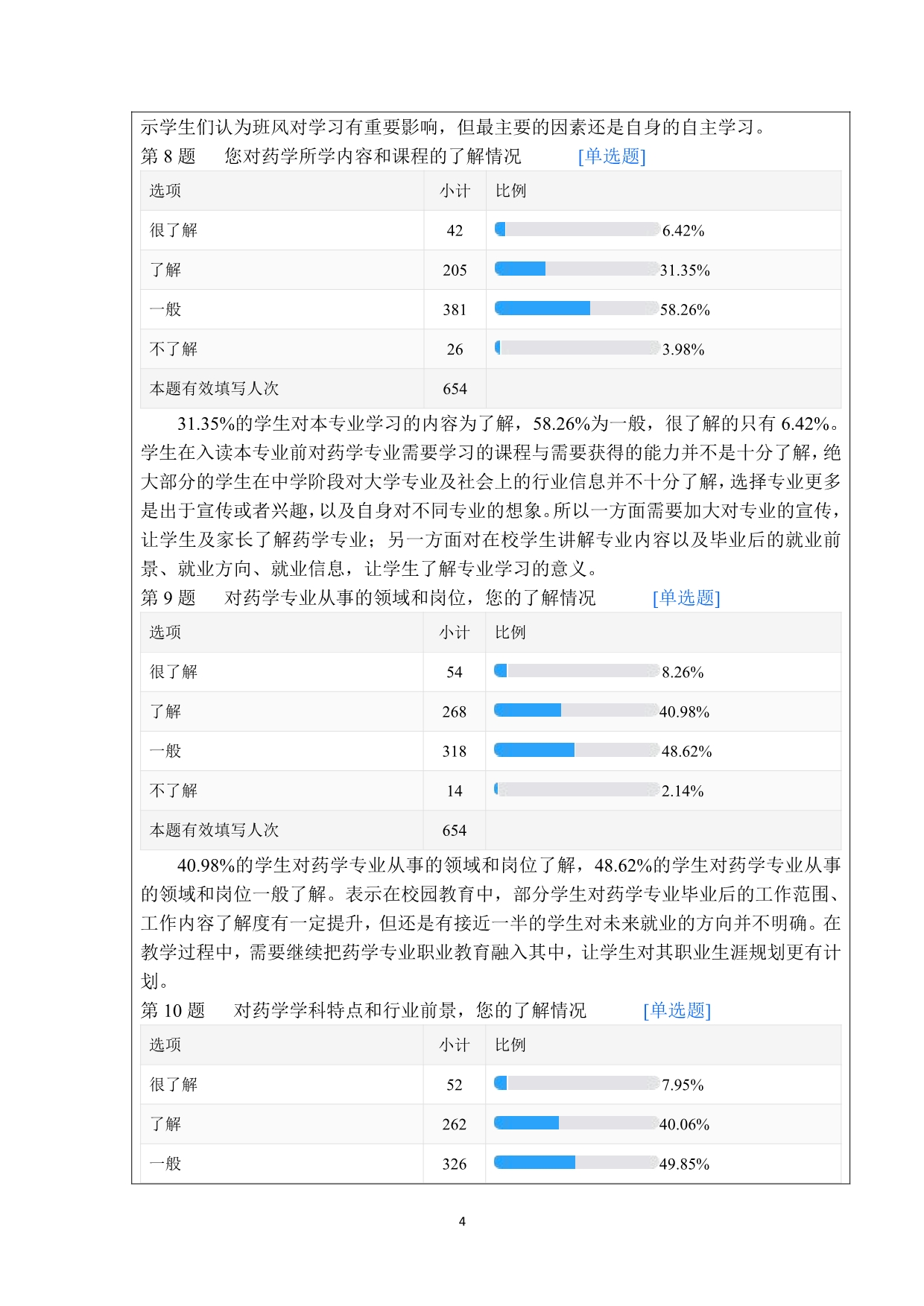Click the 选项 header in question 9 table
Image resolution: width=924 pixels, height=1306 pixels.
coord(165,633)
